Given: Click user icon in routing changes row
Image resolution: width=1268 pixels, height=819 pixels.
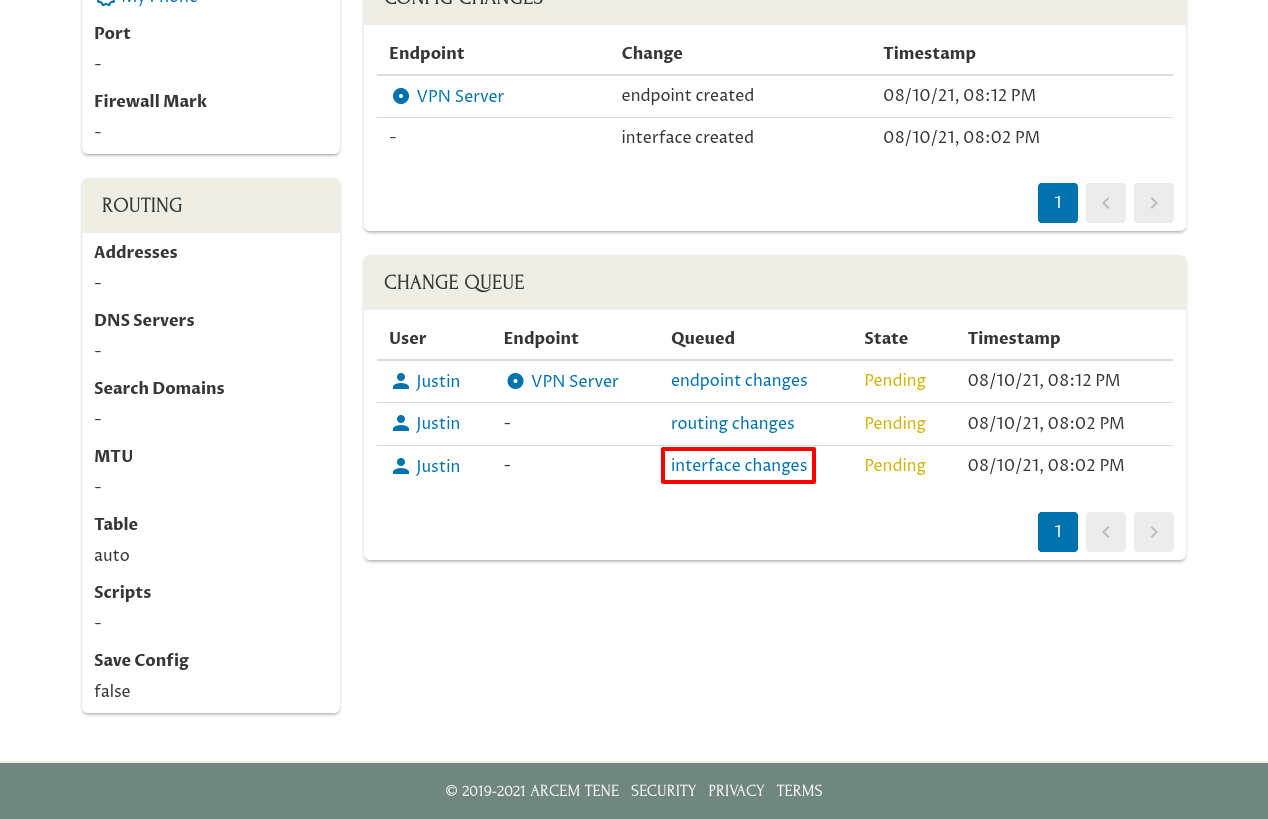Looking at the screenshot, I should point(401,423).
